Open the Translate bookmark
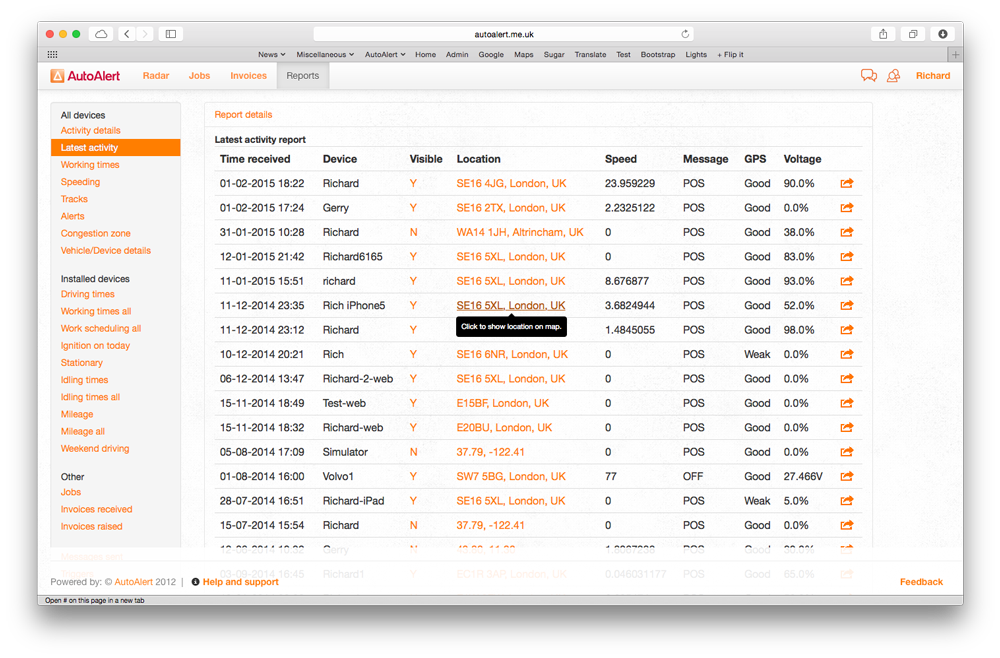 590,55
